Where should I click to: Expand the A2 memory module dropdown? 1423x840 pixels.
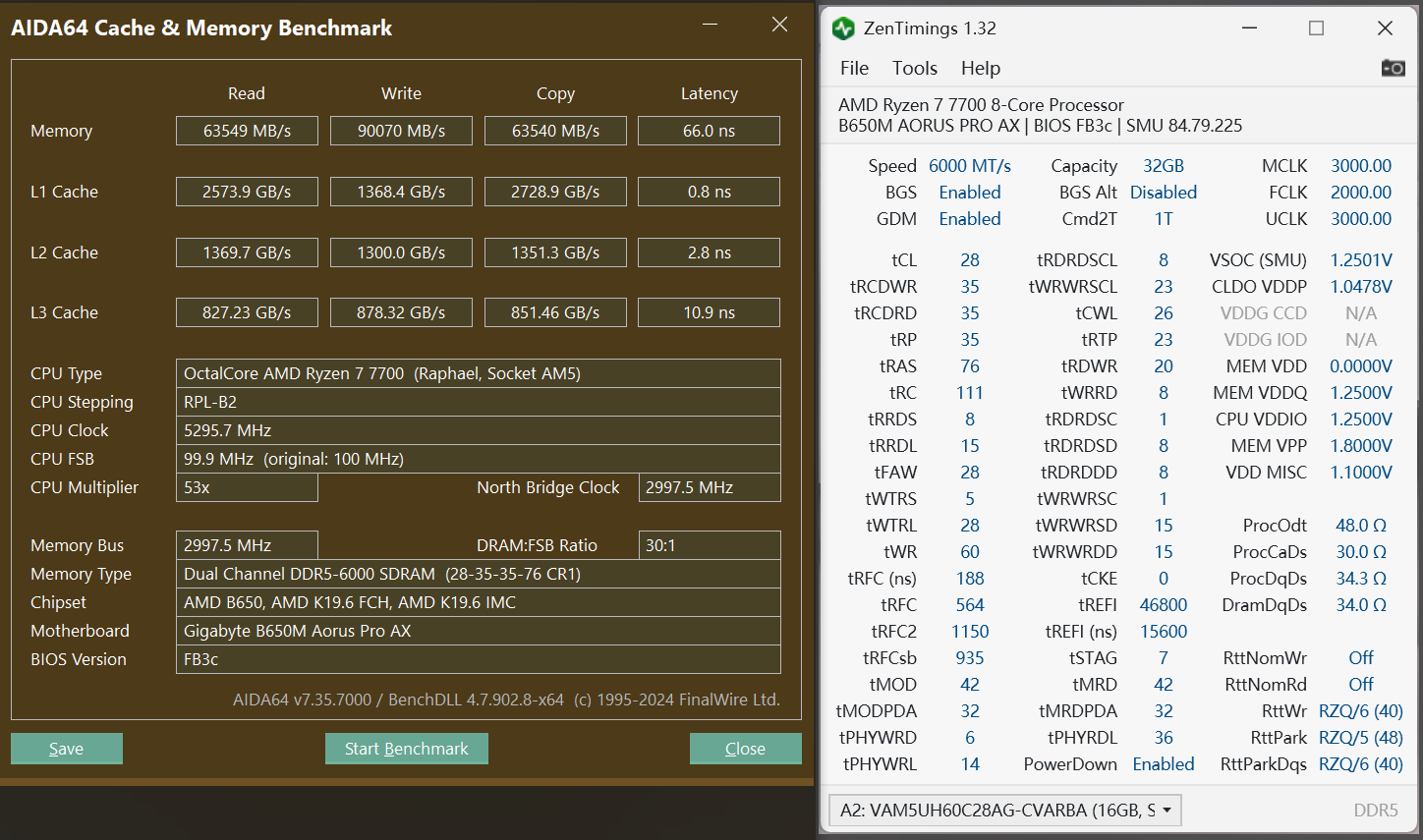(x=1167, y=811)
